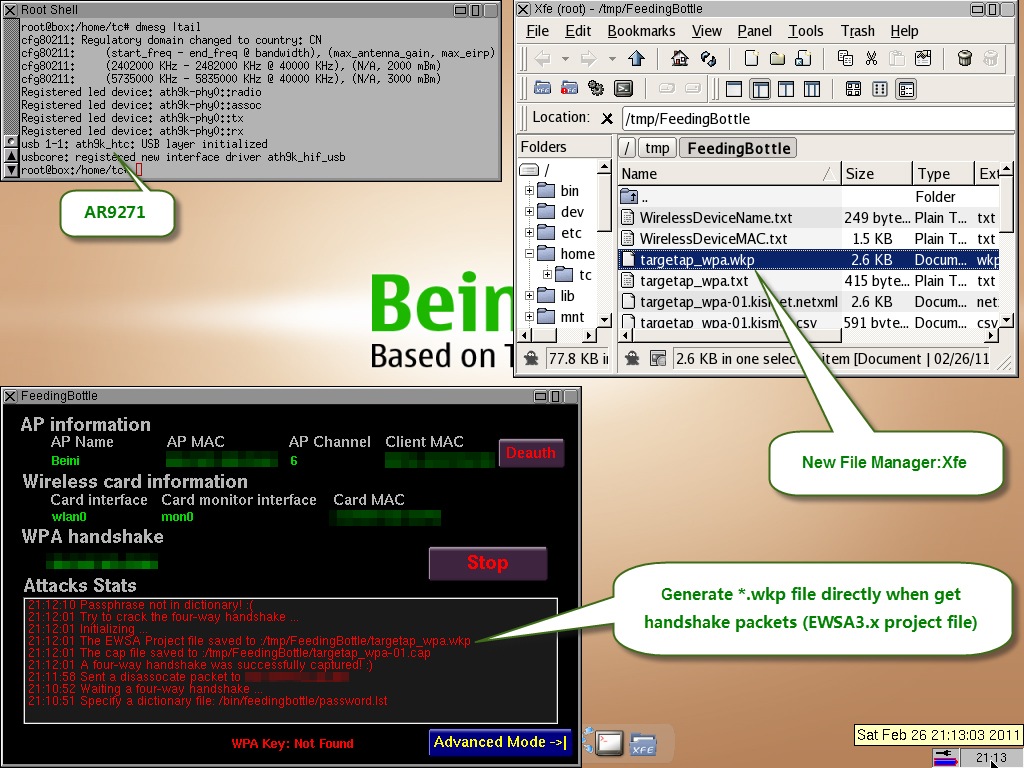Open the back history dropdown arrow in Xfe
Viewport: 1024px width, 768px height.
pos(566,59)
